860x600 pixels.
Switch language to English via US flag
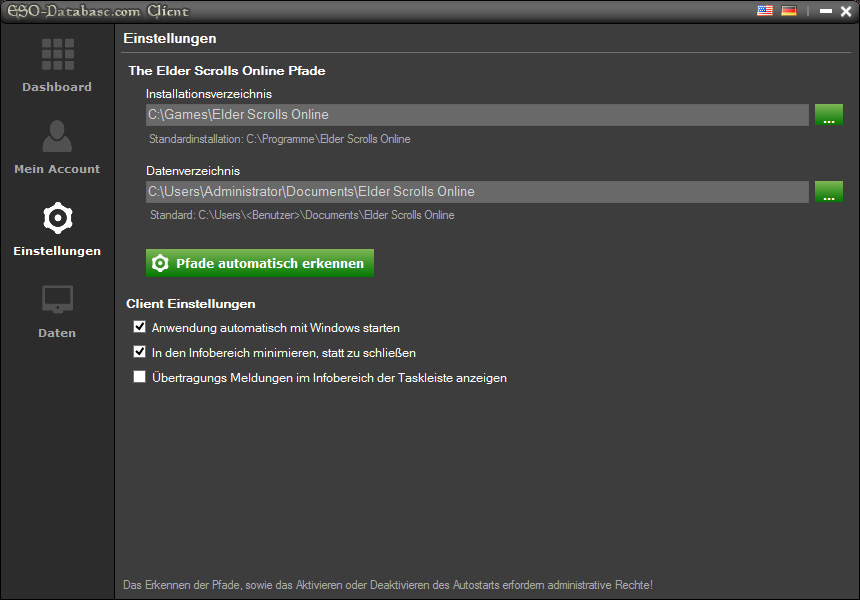tap(765, 10)
